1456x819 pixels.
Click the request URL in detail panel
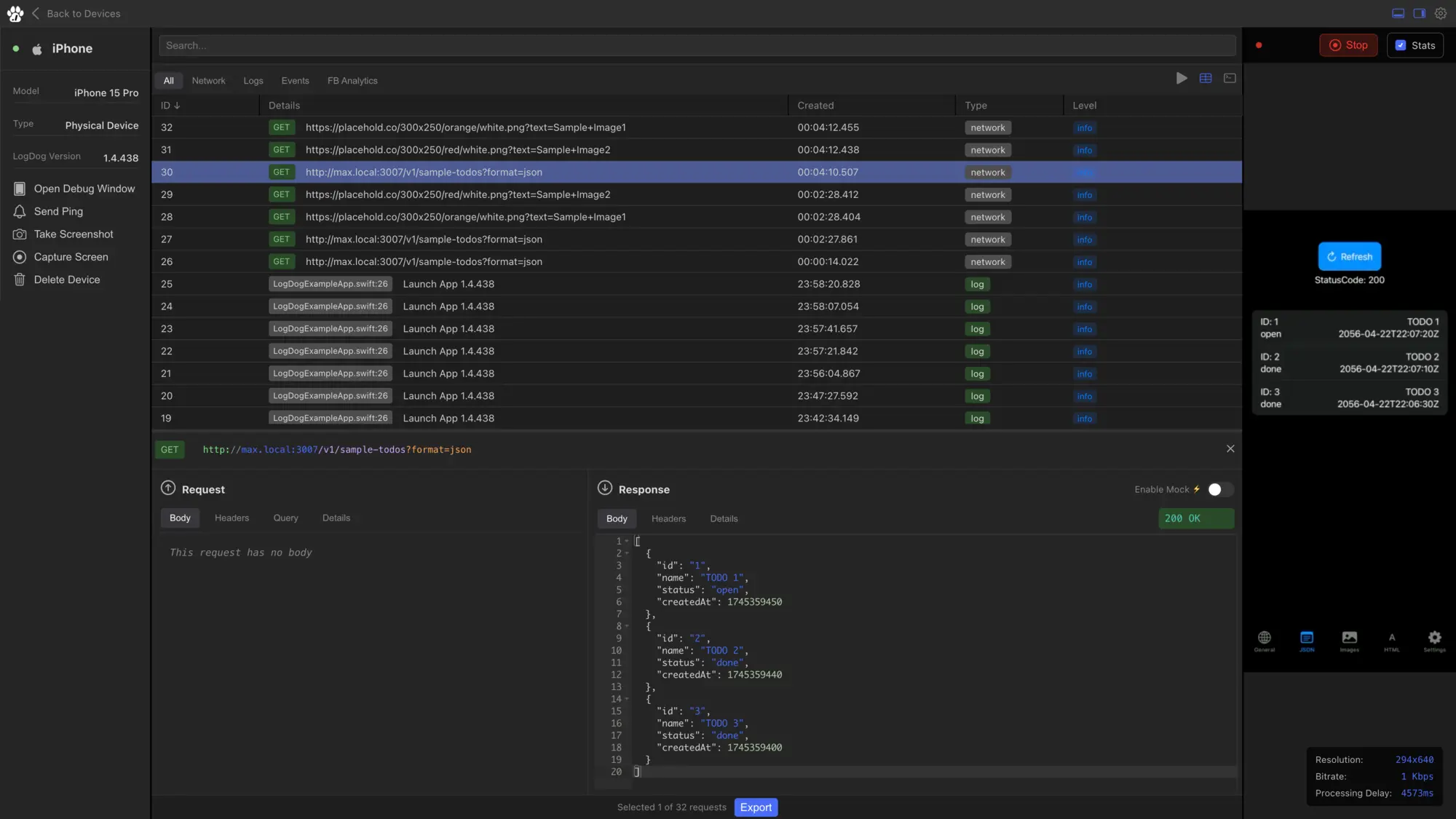[x=337, y=450]
